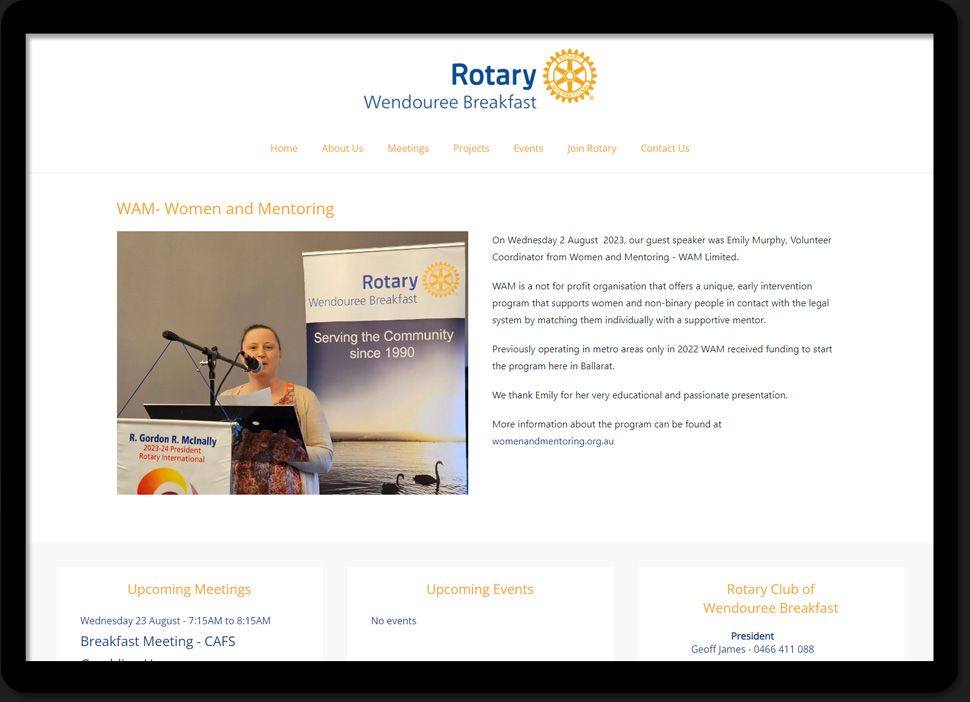Select the Wednesday 23 August meeting time
Screen dimensions: 970x702
175,621
